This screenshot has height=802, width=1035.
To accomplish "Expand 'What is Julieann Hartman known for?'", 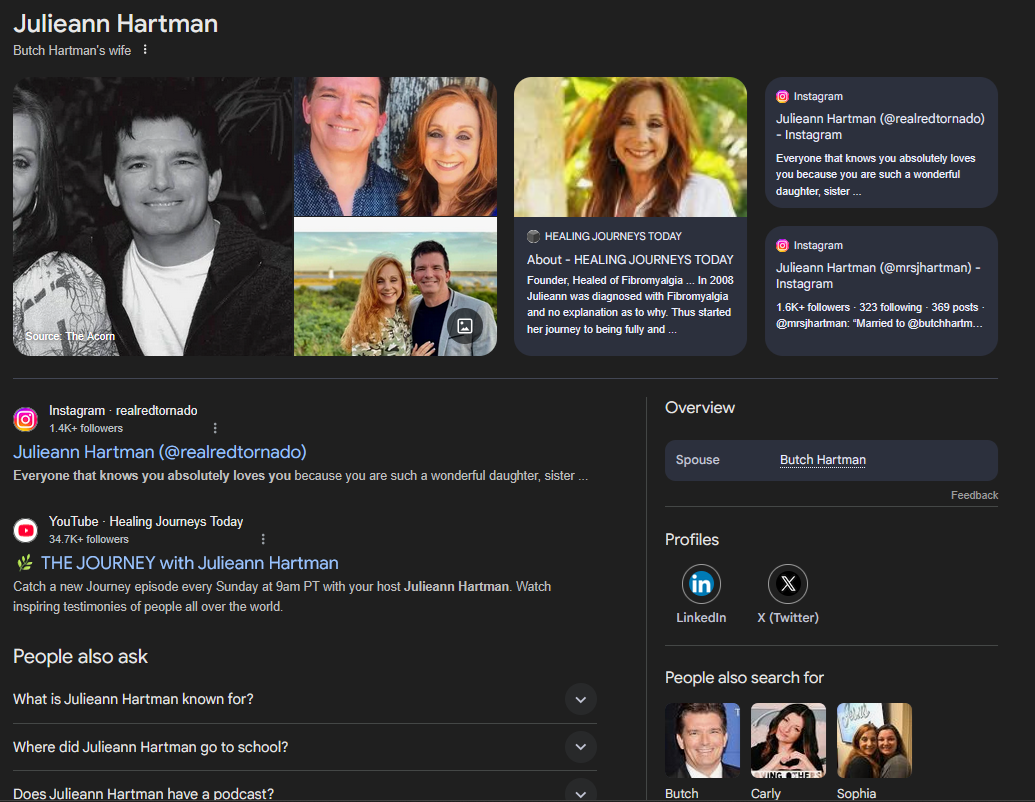I will 305,699.
